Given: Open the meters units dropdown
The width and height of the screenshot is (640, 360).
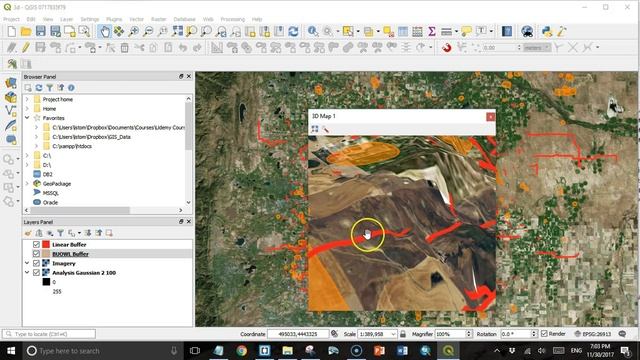Looking at the screenshot, I should coord(537,47).
